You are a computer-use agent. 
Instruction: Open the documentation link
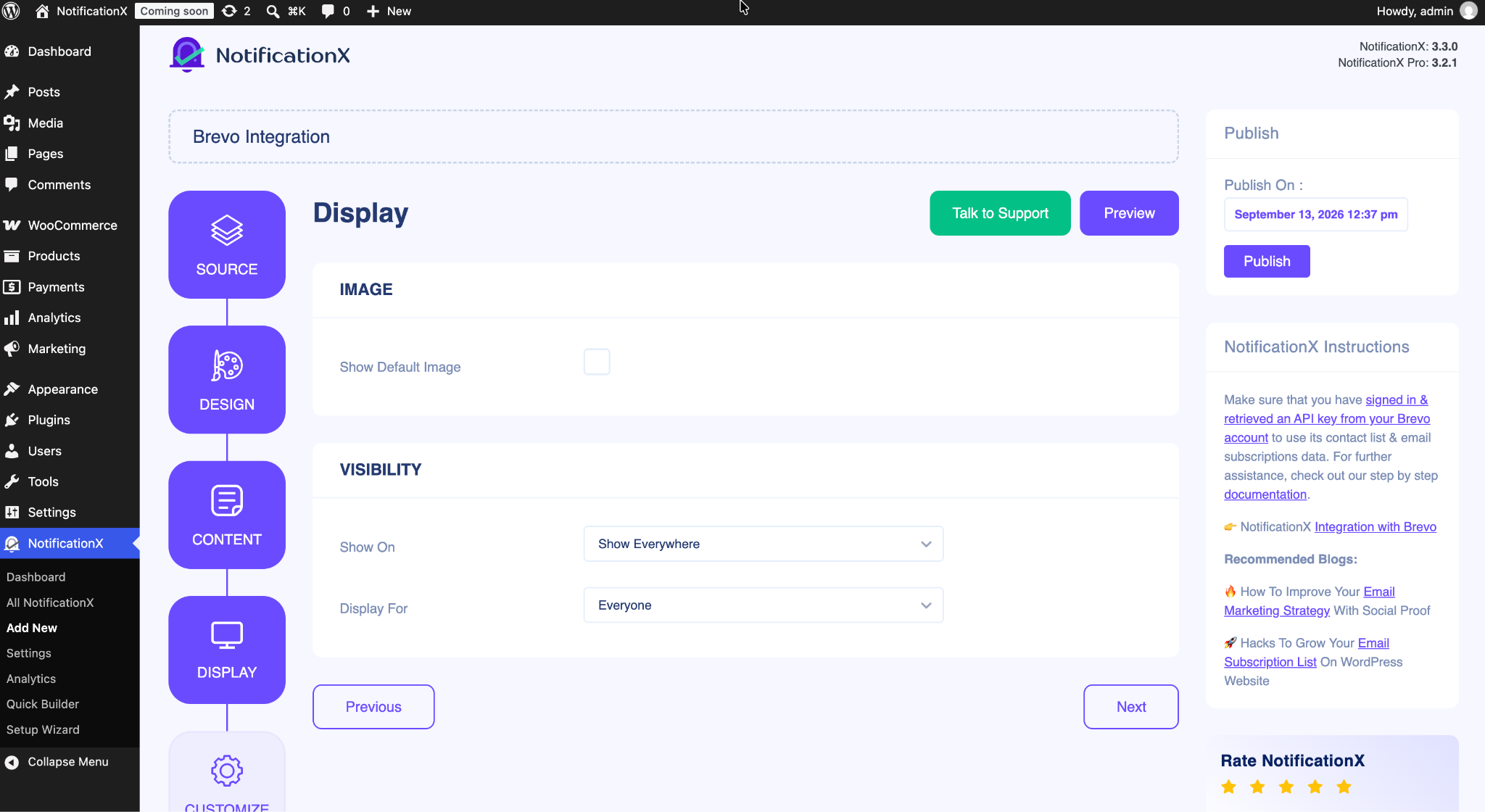(1265, 494)
